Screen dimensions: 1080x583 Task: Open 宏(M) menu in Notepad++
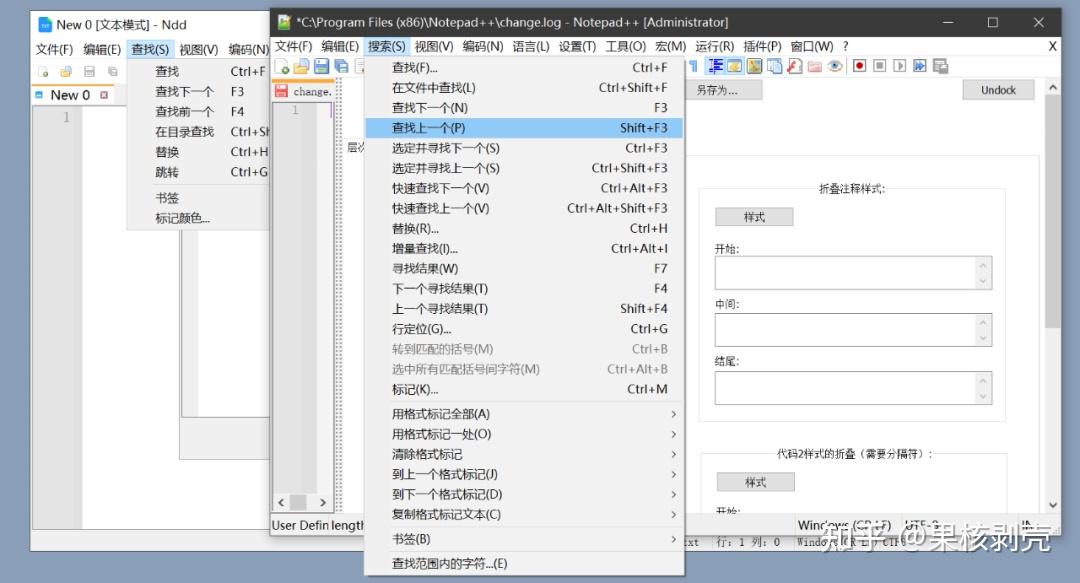pos(670,46)
